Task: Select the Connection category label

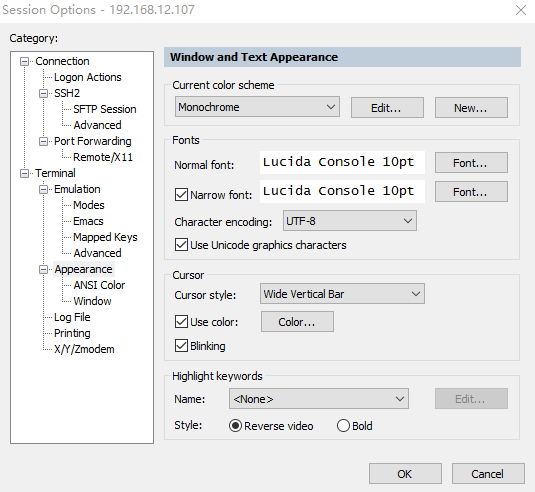Action: pyautogui.click(x=62, y=61)
